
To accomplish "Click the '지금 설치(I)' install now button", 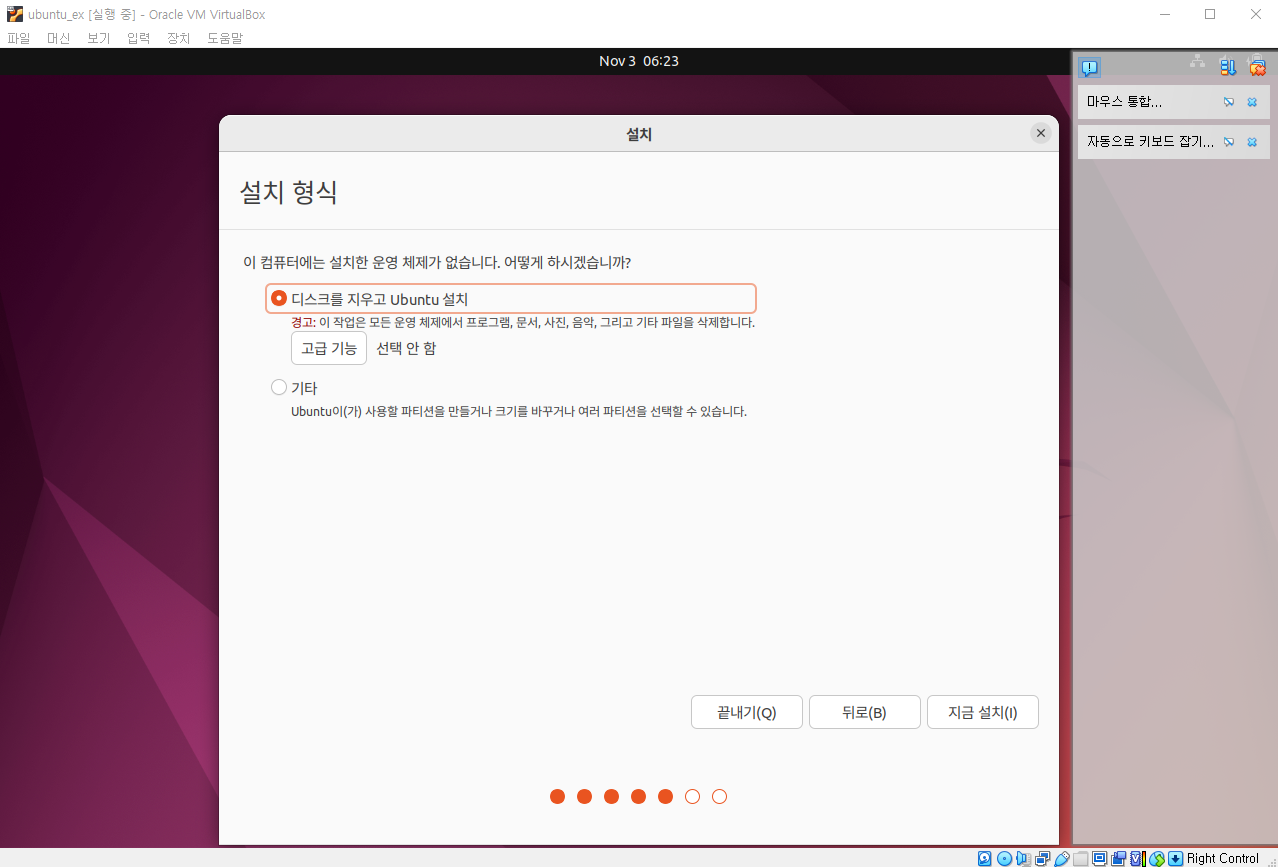I will tap(982, 712).
